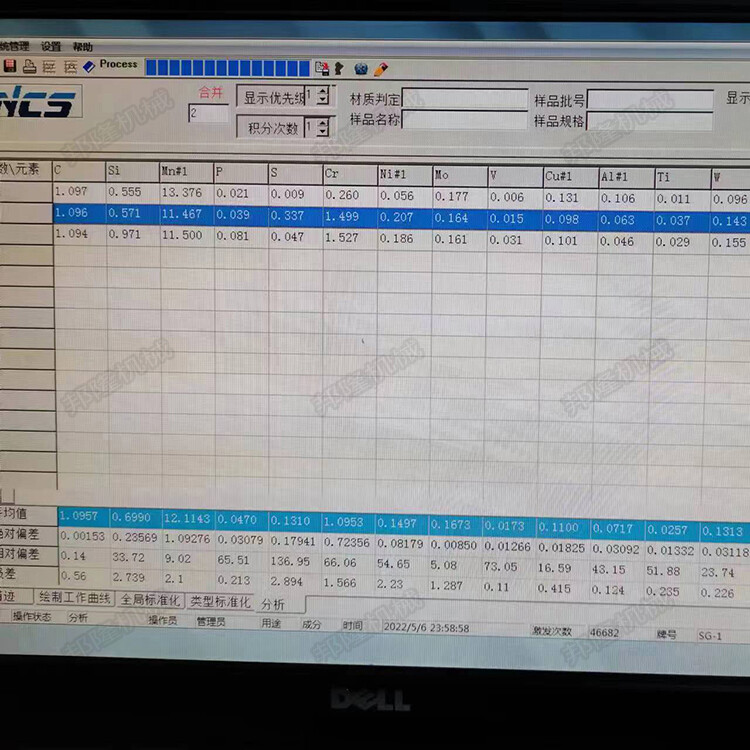This screenshot has width=750, height=750.
Task: Select the cell with value 1.527
Action: click(x=350, y=238)
